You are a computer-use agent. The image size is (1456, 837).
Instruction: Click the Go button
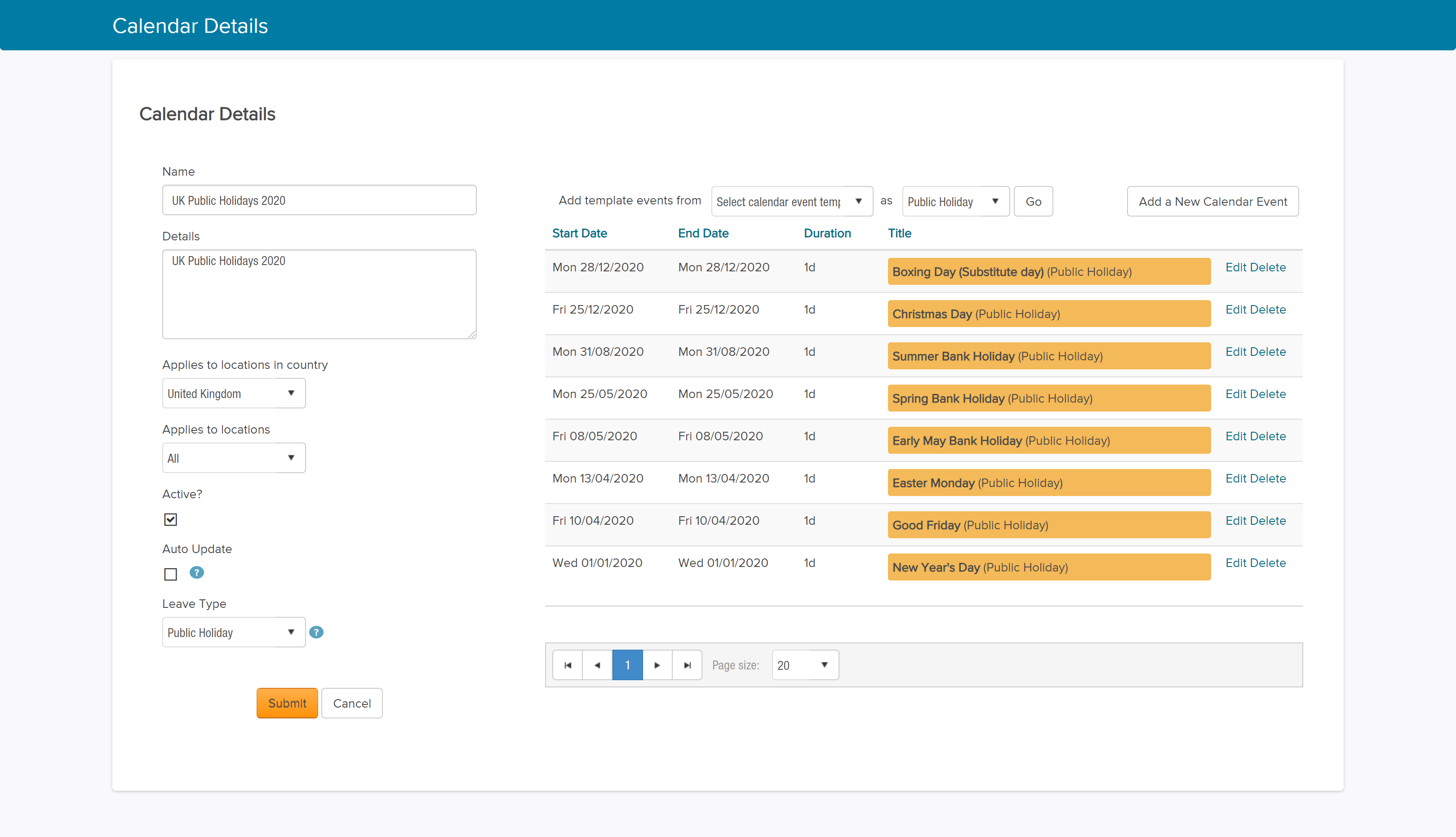[x=1034, y=202]
